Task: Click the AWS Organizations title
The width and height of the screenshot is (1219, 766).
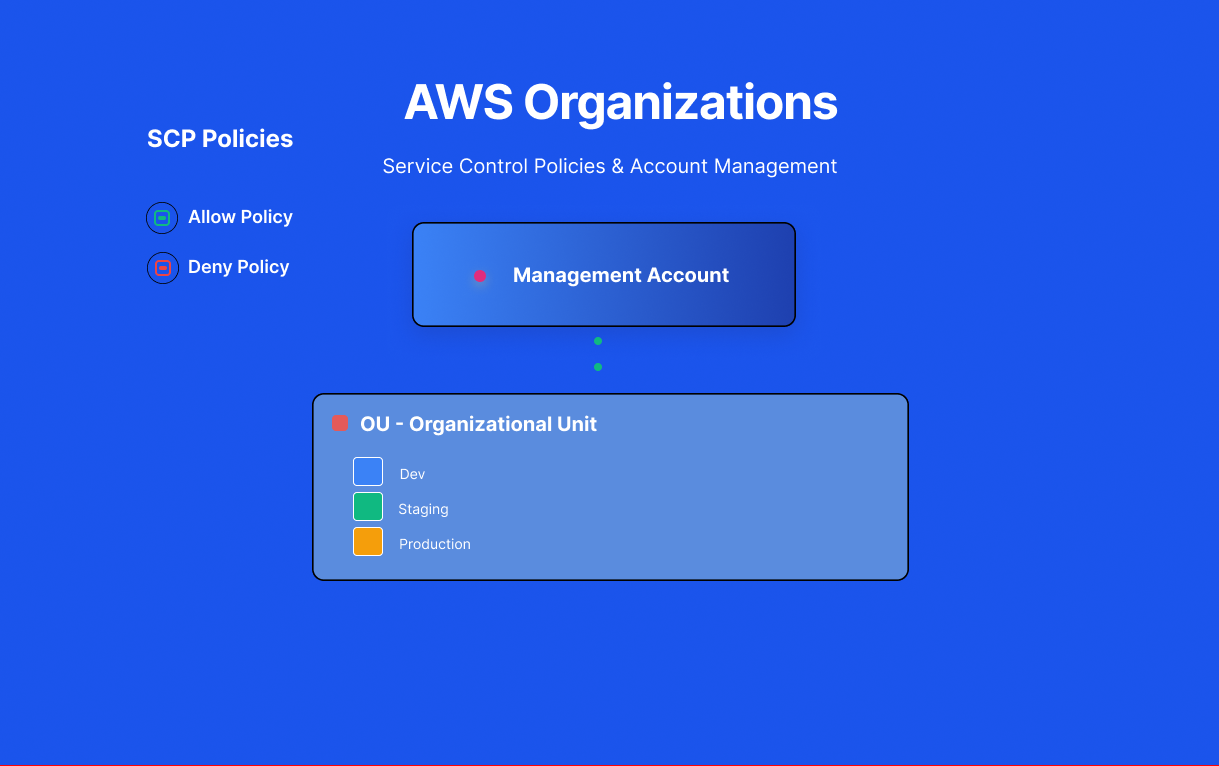Action: click(621, 102)
